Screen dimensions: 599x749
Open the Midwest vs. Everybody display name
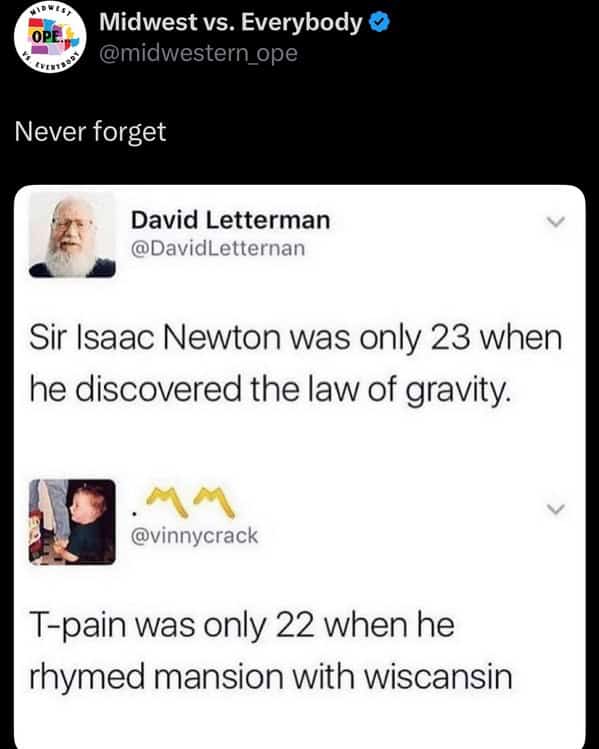[x=231, y=22]
